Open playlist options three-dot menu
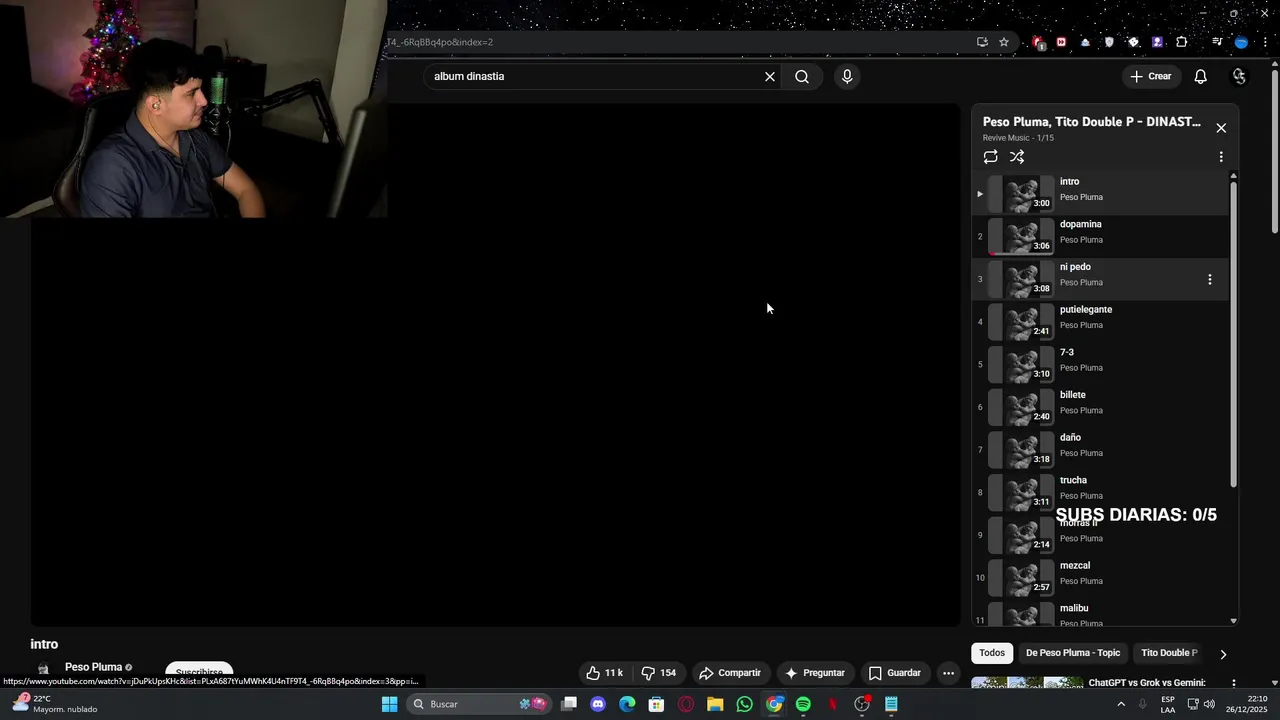This screenshot has width=1280, height=720. click(x=1221, y=157)
